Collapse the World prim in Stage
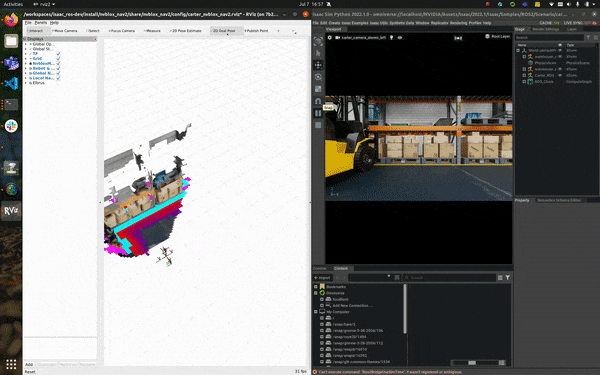Viewport: 600px width, 375px height. [x=518, y=50]
